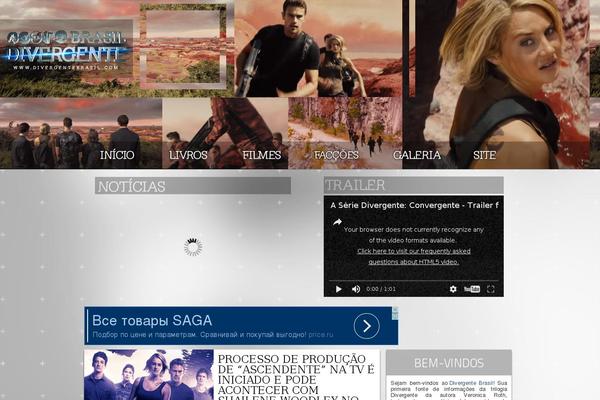Open the Все товары SAGA ad headline
This screenshot has height=400, width=600.
click(152, 320)
